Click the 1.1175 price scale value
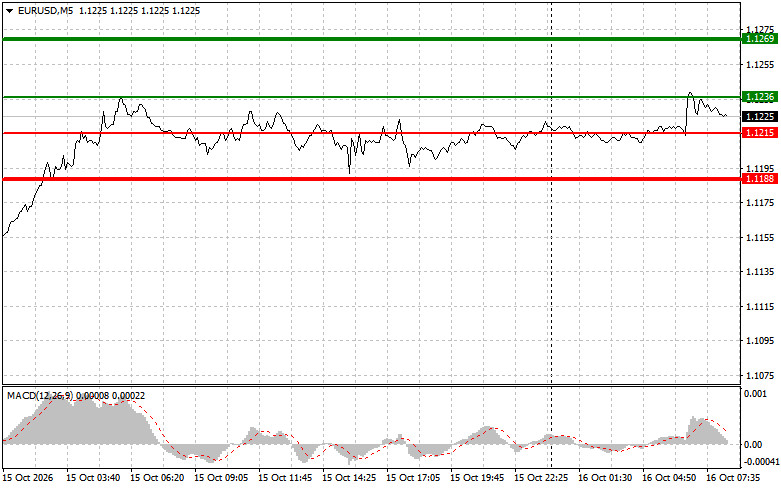The height and width of the screenshot is (489, 781). pyautogui.click(x=760, y=203)
